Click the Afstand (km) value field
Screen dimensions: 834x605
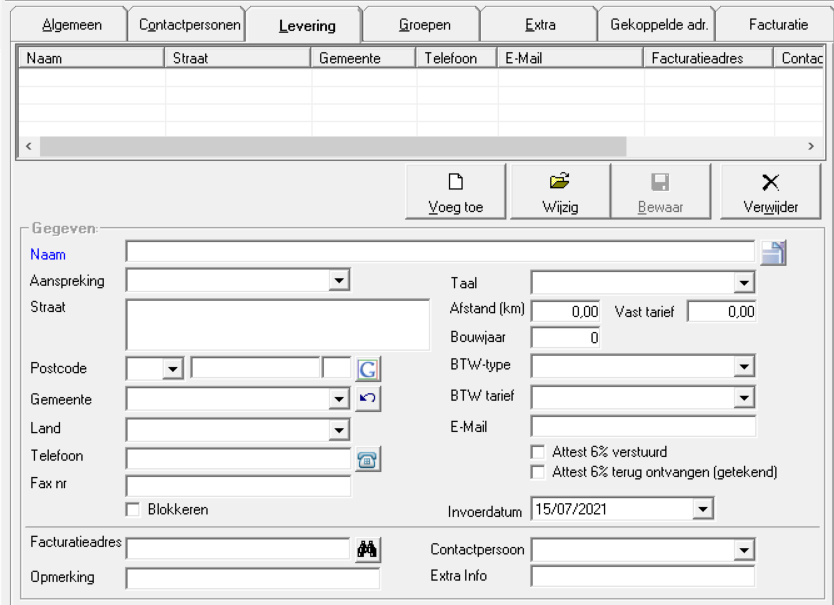point(566,311)
